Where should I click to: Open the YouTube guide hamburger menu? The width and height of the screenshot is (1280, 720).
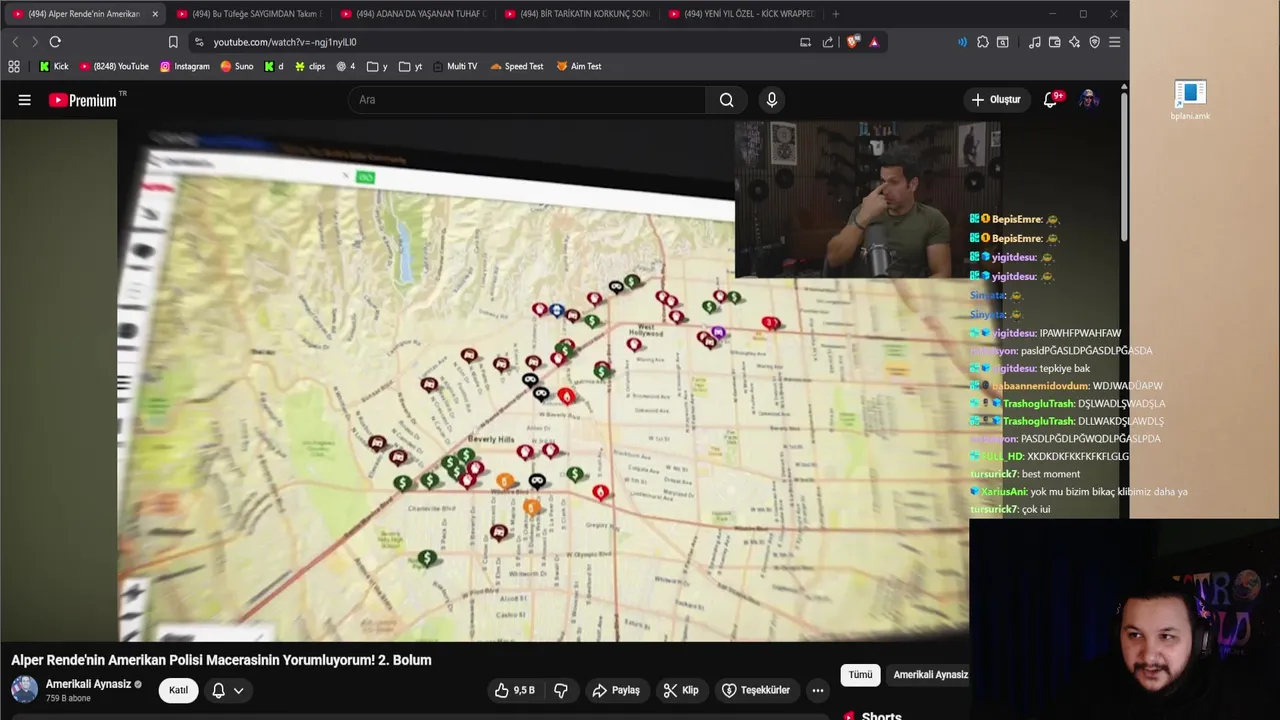25,100
